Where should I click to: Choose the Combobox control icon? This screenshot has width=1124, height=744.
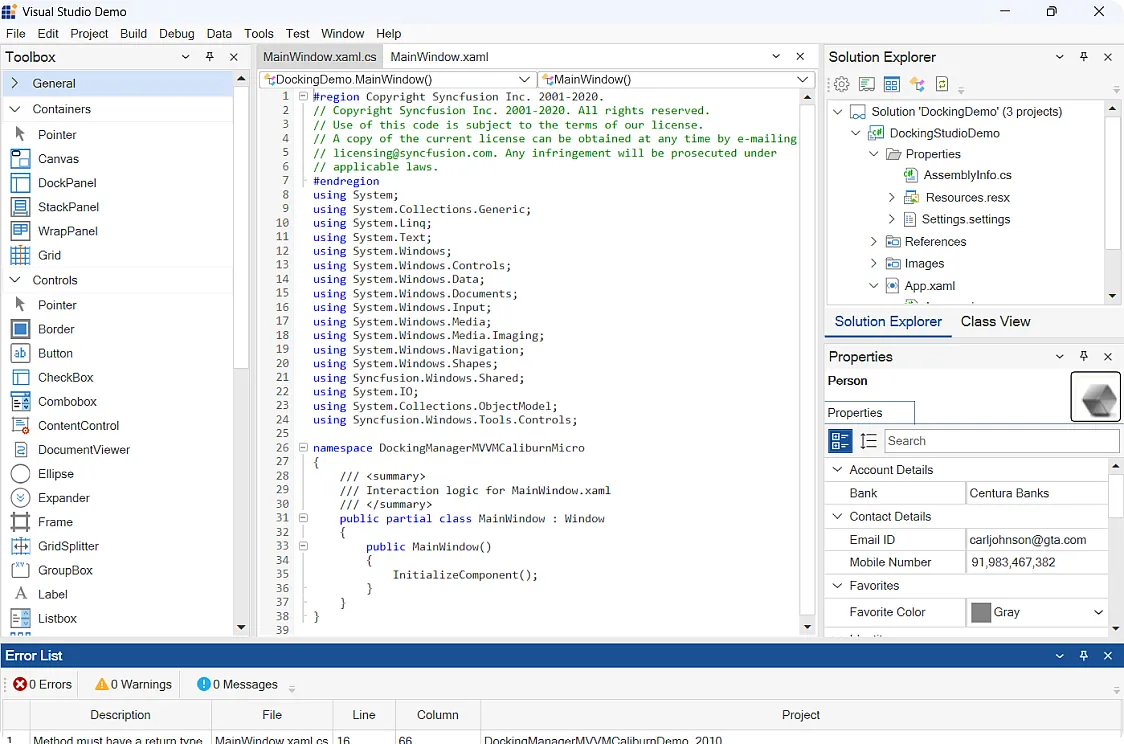[x=20, y=401]
